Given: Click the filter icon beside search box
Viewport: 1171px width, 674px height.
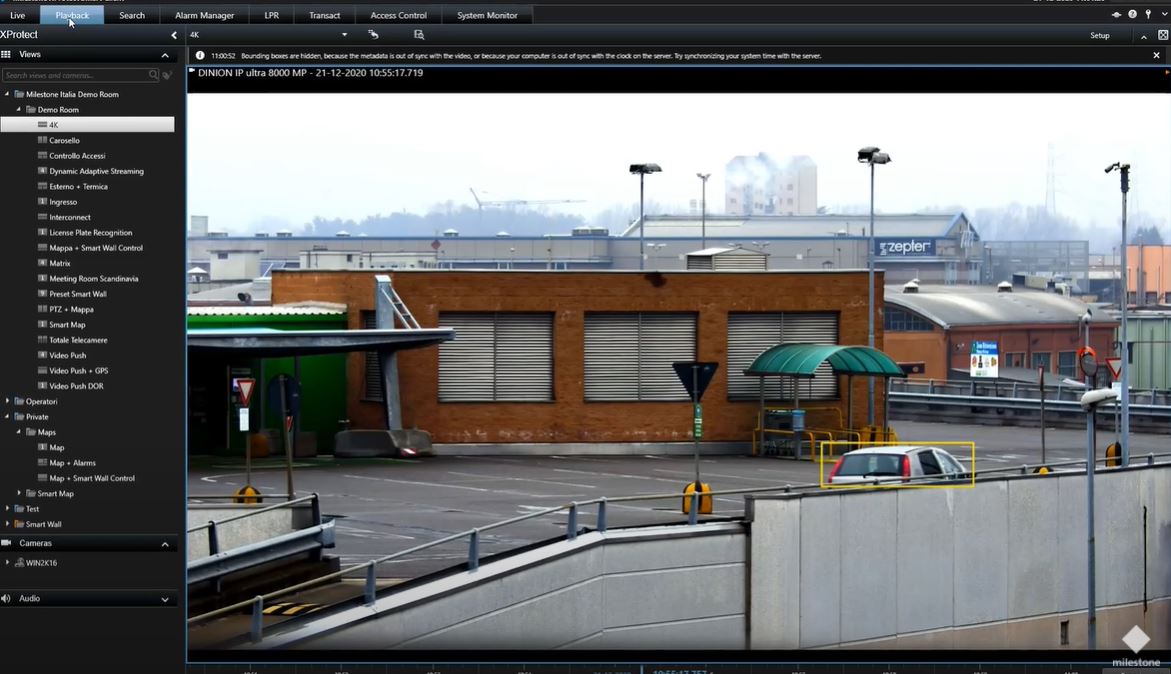Looking at the screenshot, I should click(x=167, y=75).
